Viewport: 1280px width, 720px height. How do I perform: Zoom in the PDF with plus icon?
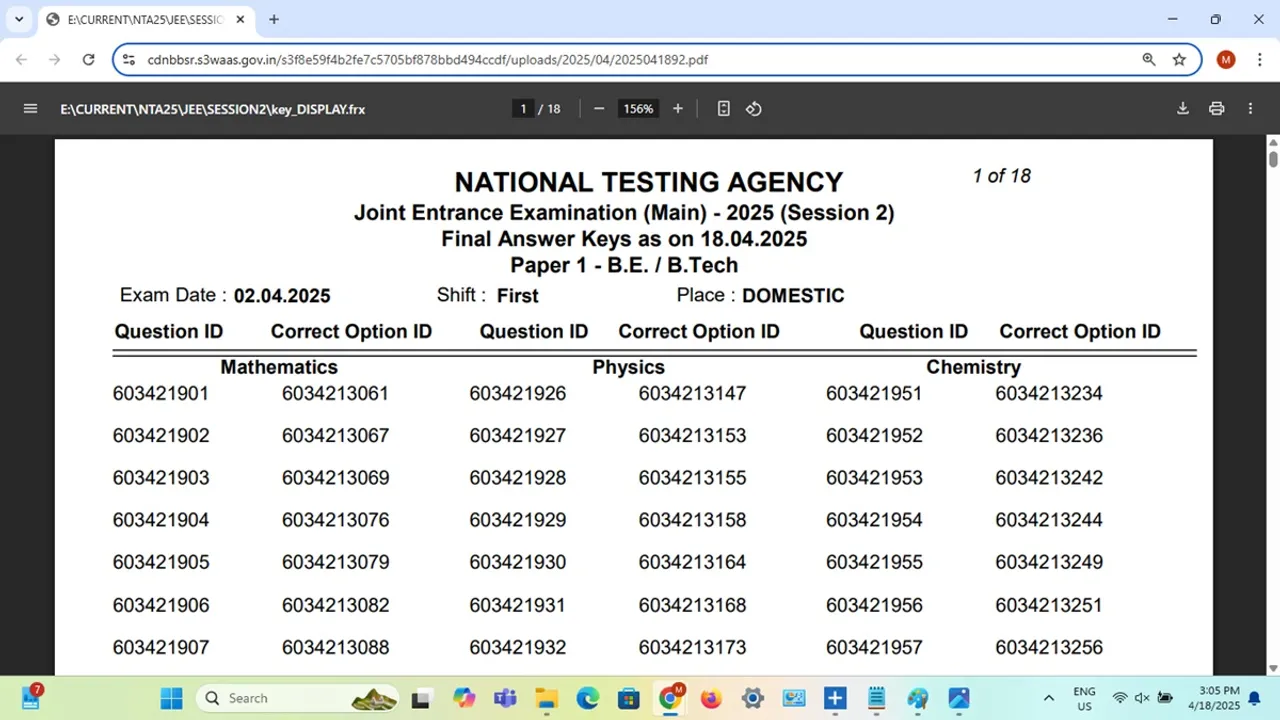click(x=678, y=109)
